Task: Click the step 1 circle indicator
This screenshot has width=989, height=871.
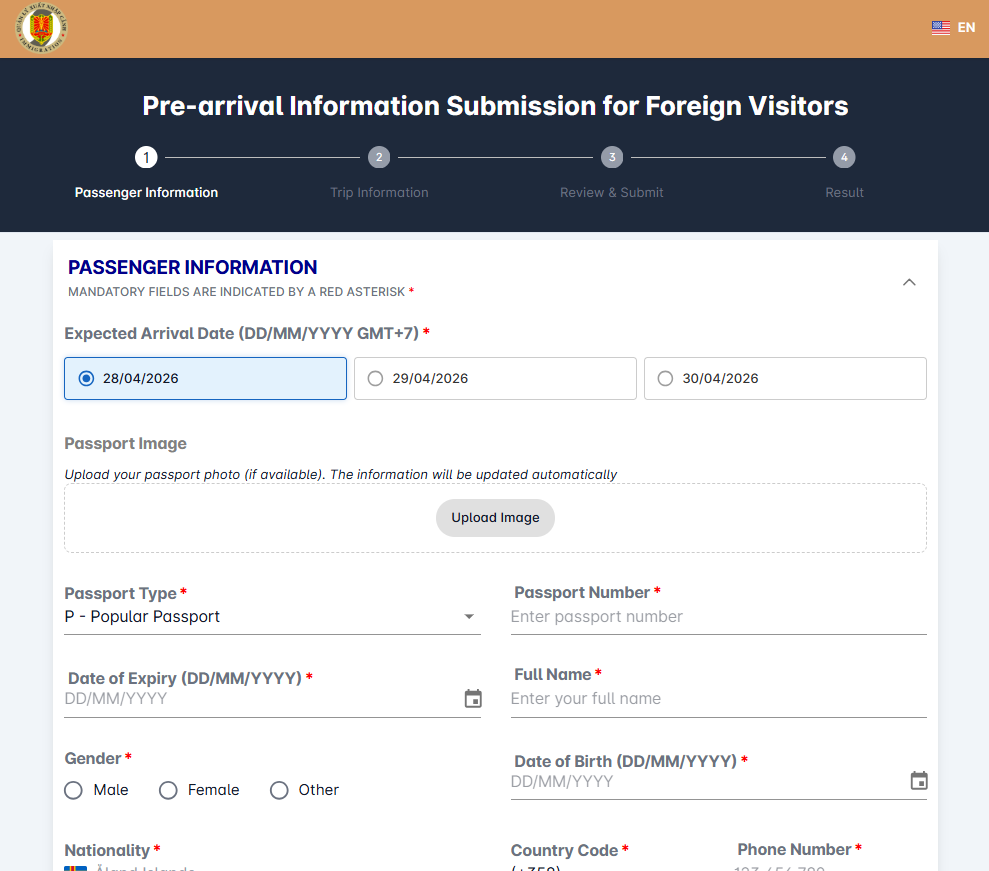Action: 146,157
